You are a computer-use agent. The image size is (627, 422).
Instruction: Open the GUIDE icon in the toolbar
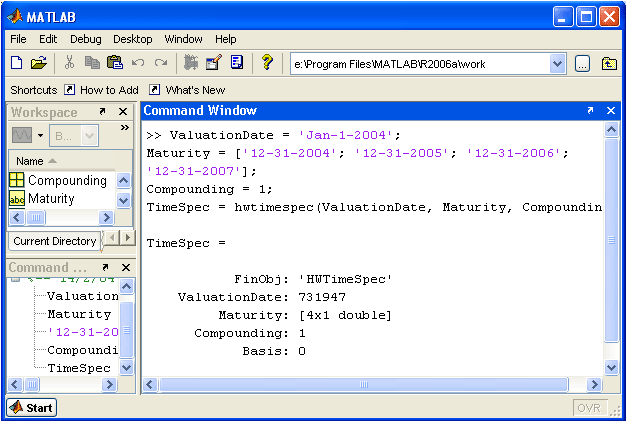click(214, 63)
